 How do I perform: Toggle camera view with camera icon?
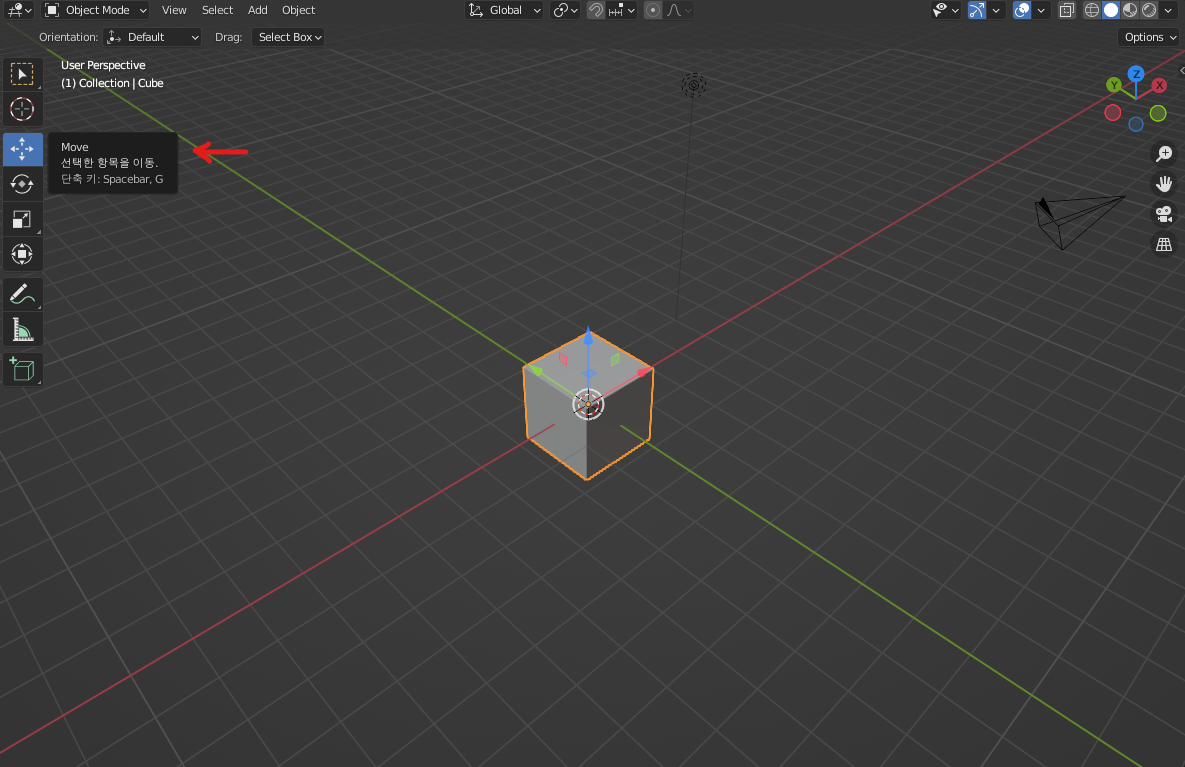tap(1164, 214)
